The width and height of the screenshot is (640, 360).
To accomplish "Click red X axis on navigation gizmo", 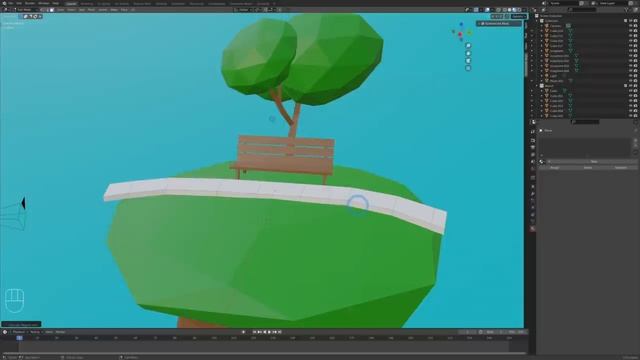I will (460, 35).
